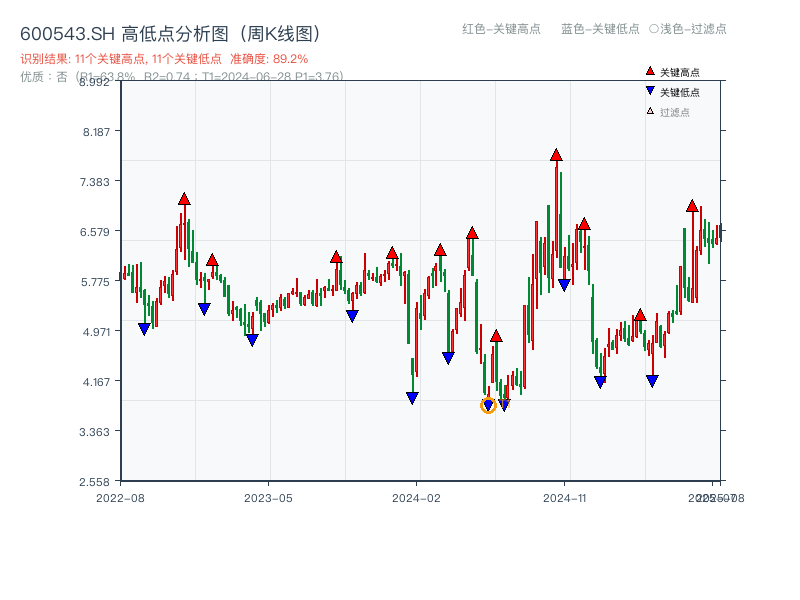Click the 5.775 y-axis label

pos(95,282)
